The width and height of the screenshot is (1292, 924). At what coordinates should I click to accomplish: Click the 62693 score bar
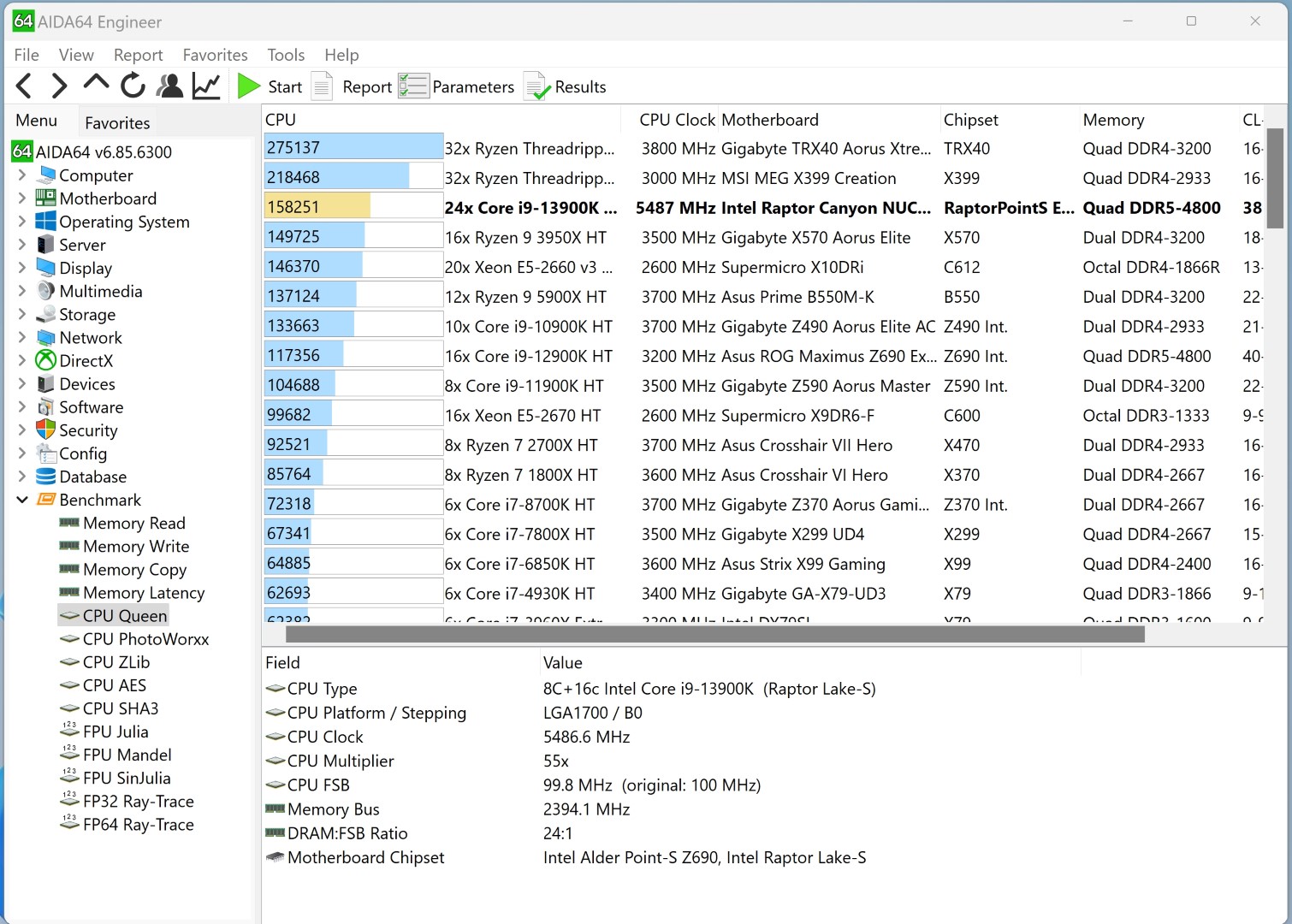(353, 592)
